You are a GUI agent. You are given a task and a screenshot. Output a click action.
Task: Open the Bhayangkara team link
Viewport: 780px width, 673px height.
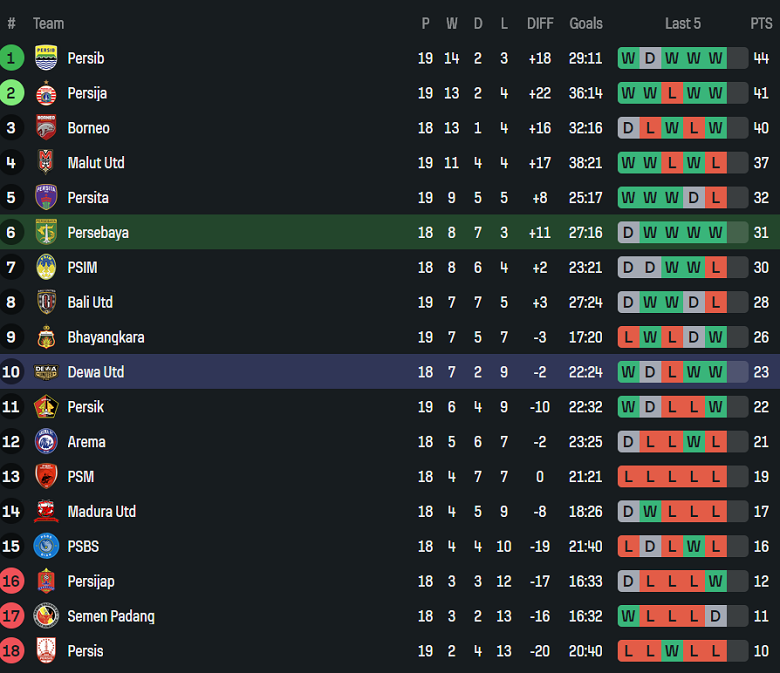(x=106, y=337)
